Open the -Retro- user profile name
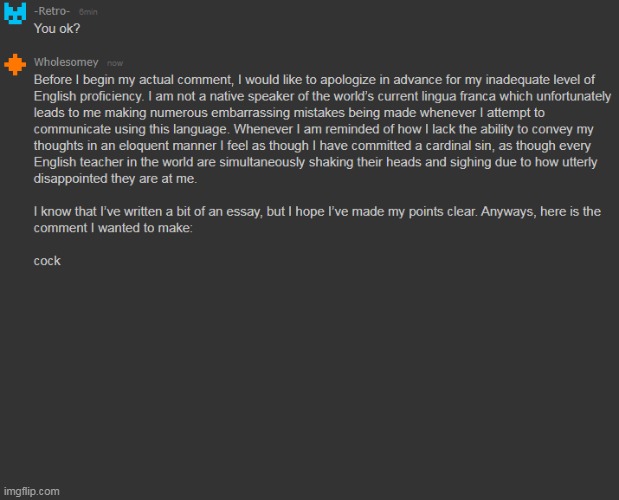Screen dimensions: 619x500 (52, 10)
